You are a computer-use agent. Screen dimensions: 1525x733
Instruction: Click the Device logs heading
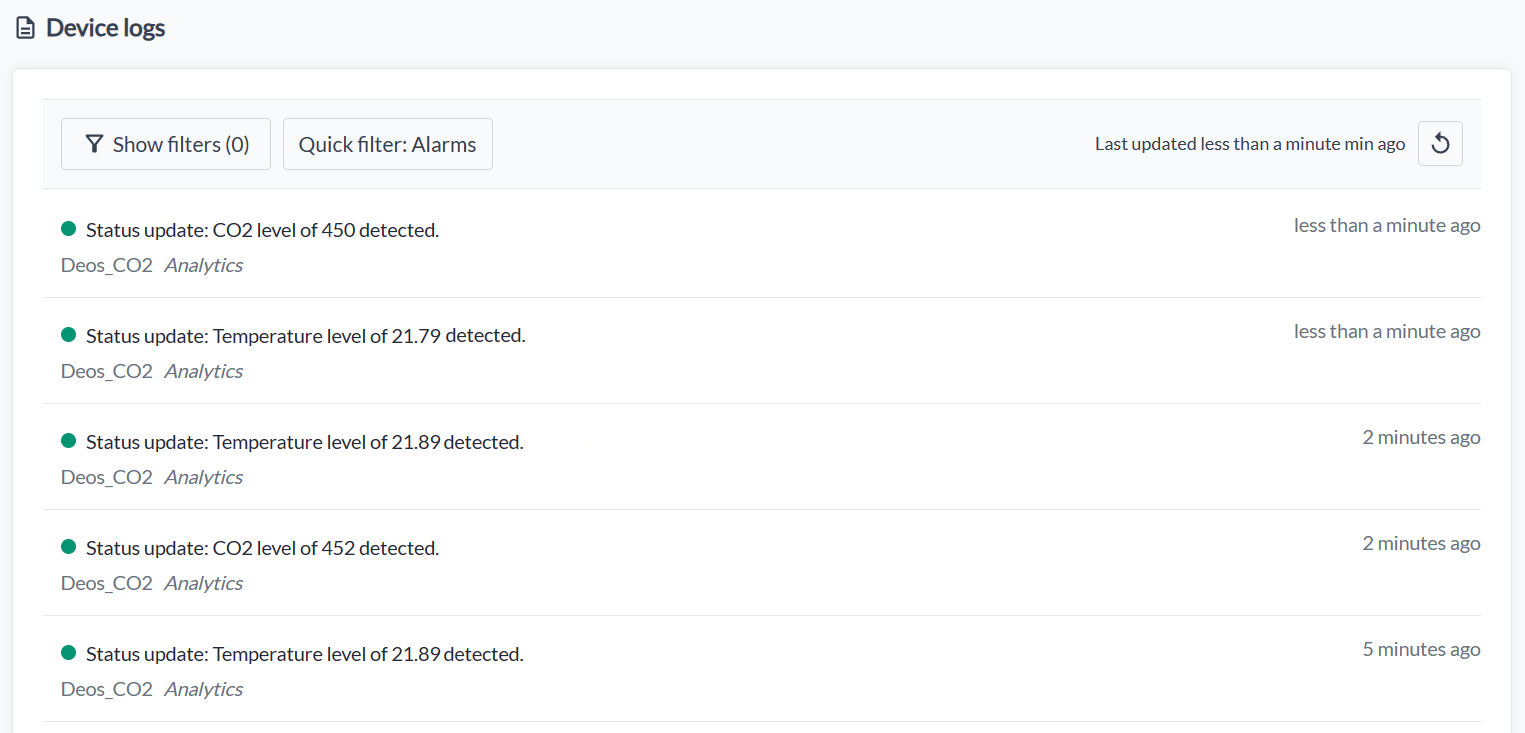coord(106,28)
